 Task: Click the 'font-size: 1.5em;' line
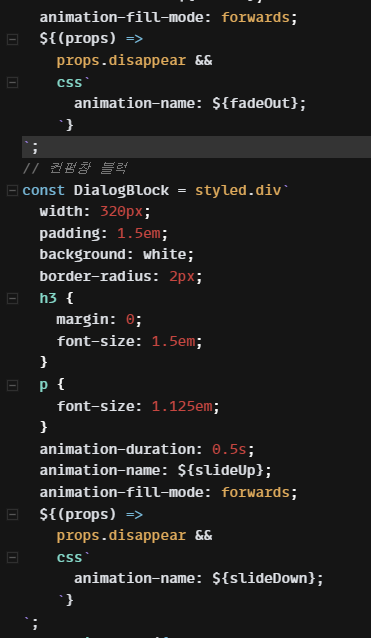click(x=130, y=341)
